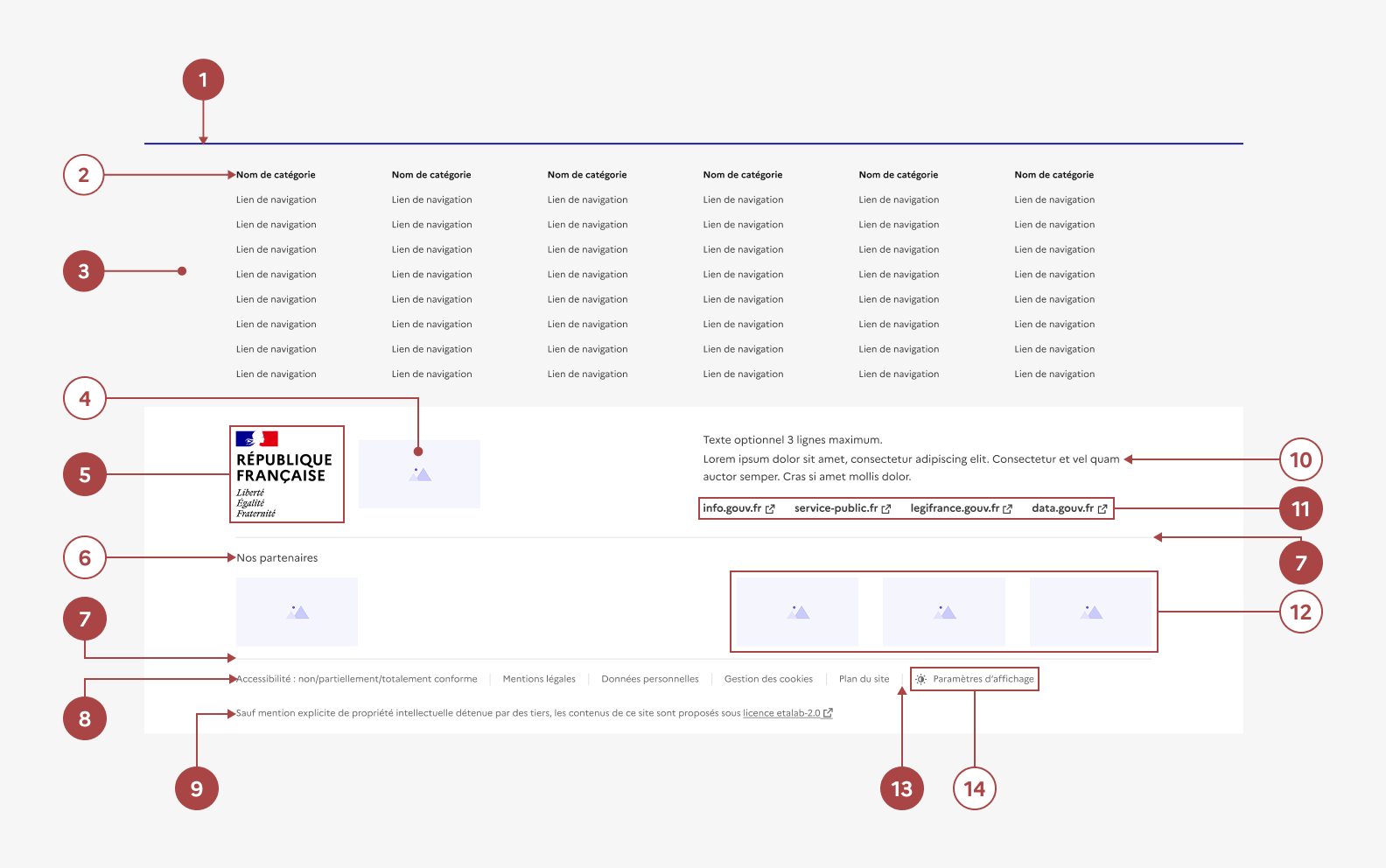The height and width of the screenshot is (868, 1386).
Task: Open the info.gouv.fr external link
Action: 738,508
